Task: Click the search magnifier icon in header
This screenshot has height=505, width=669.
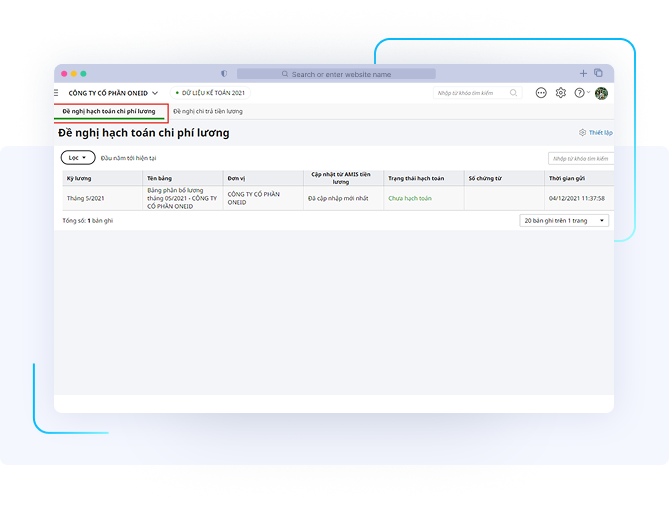Action: (514, 93)
